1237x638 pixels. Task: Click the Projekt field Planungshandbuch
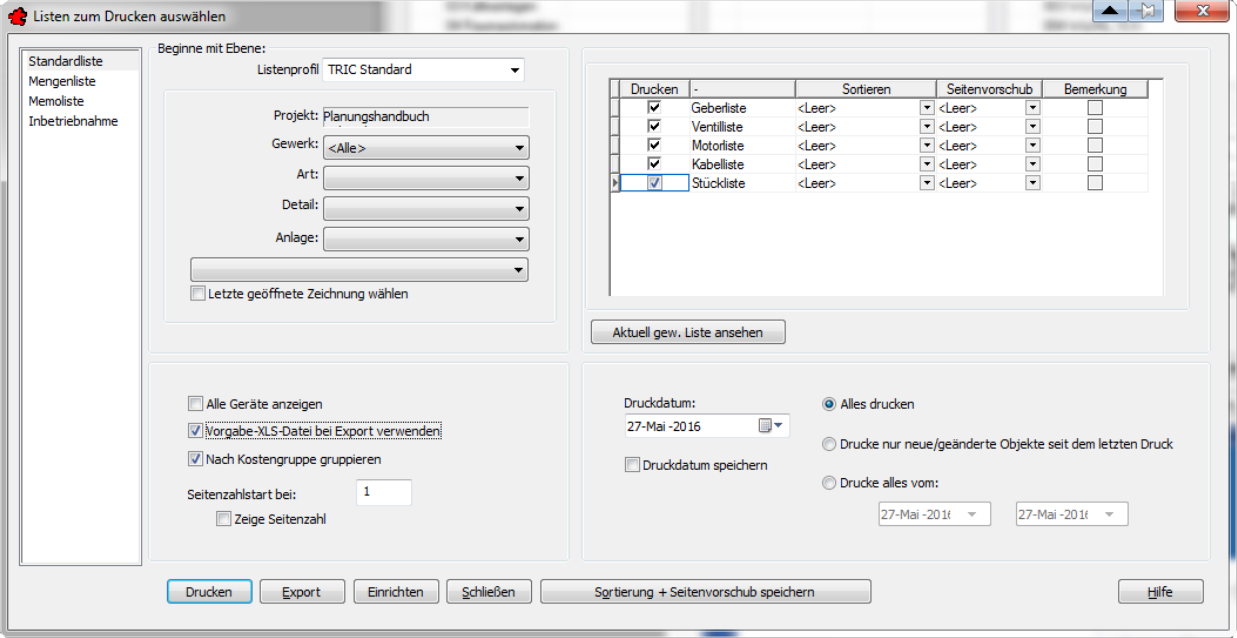426,117
